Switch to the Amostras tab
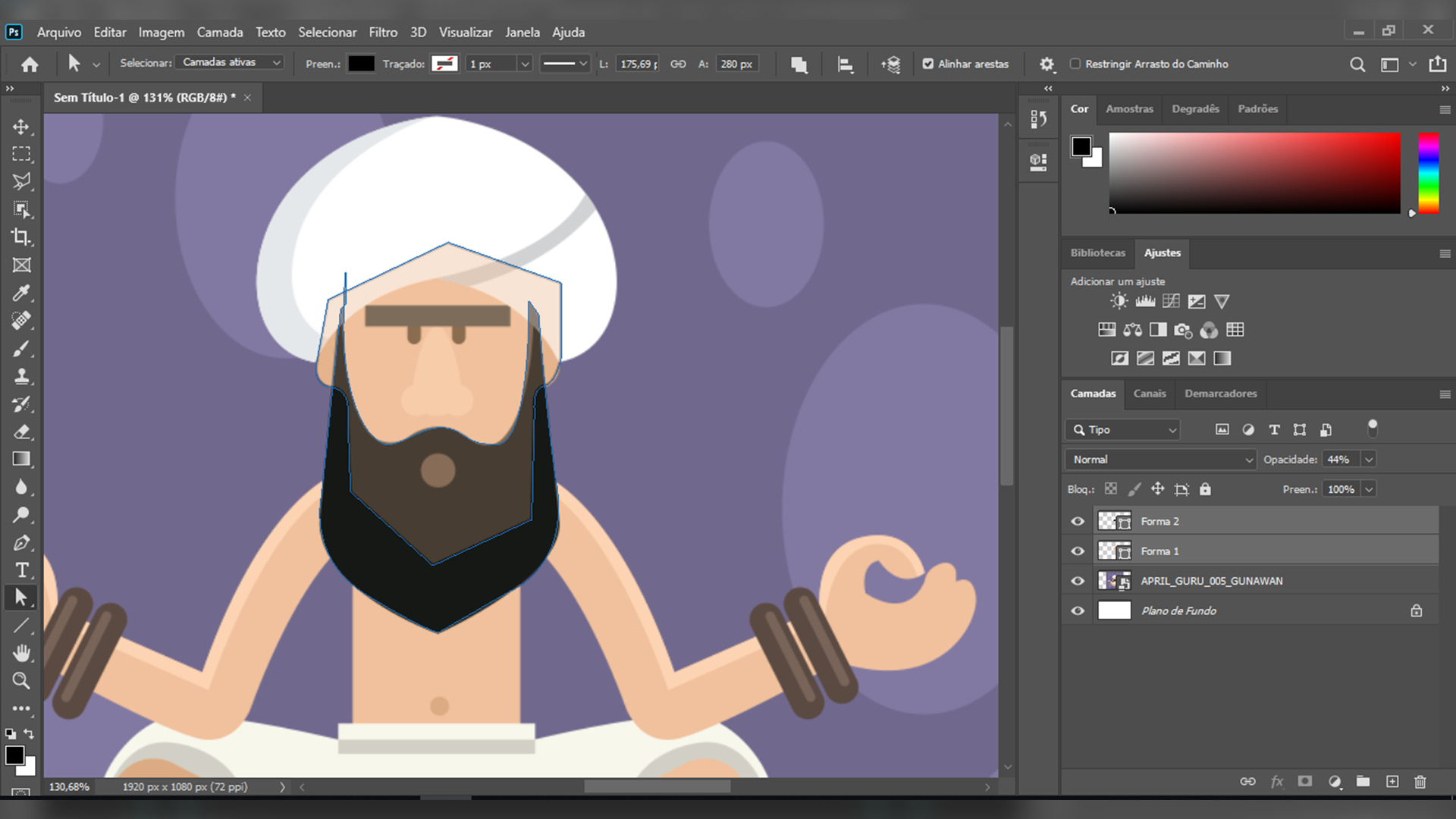The image size is (1456, 819). (x=1129, y=108)
